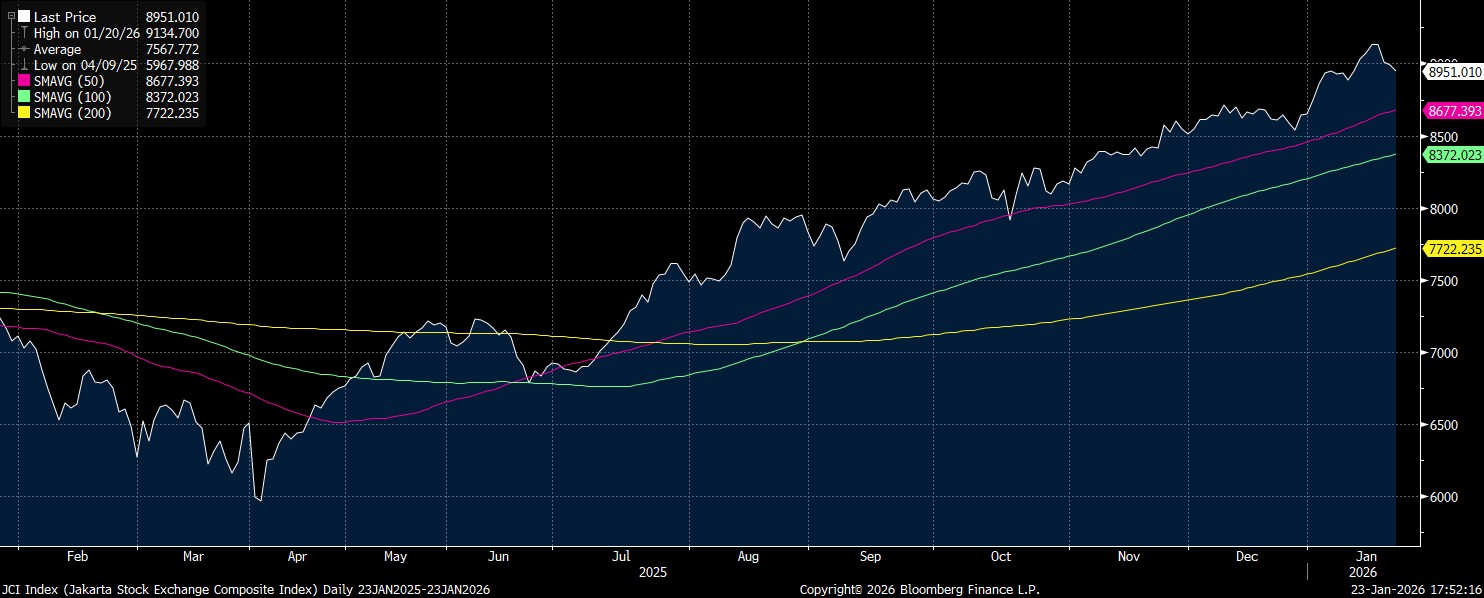Click the yellow SMAVG (200) swatch
Viewport: 1484px width, 598px height.
coord(24,113)
